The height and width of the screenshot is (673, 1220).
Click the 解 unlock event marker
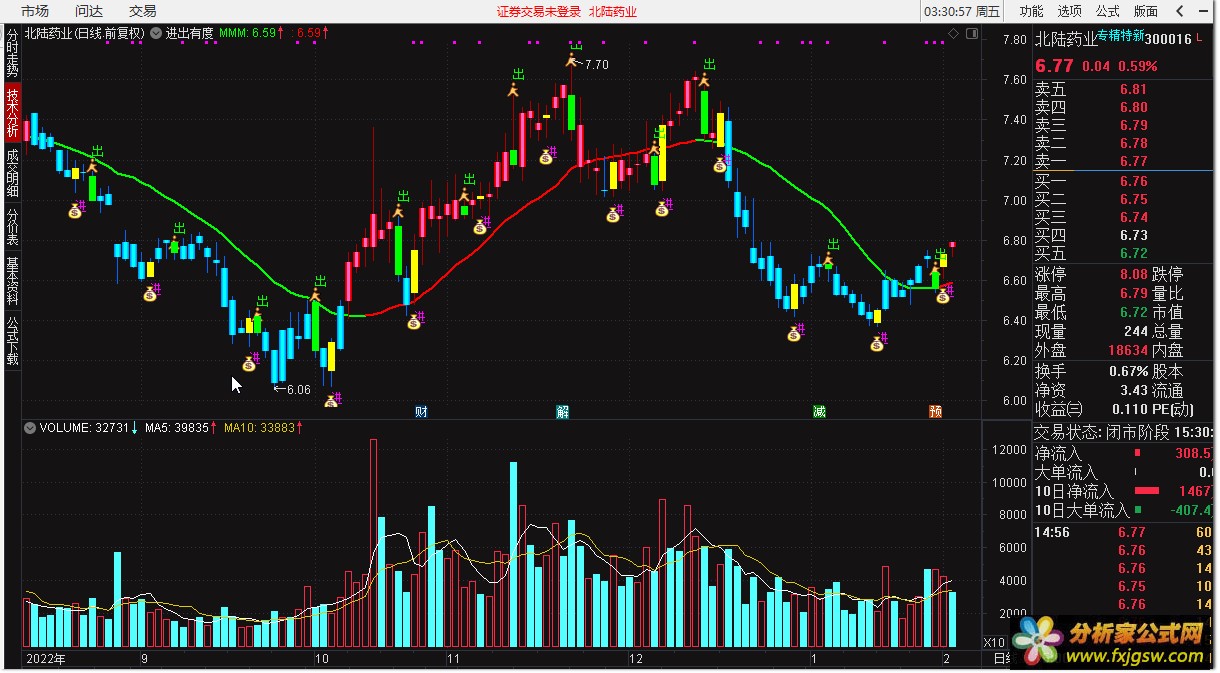pos(562,411)
